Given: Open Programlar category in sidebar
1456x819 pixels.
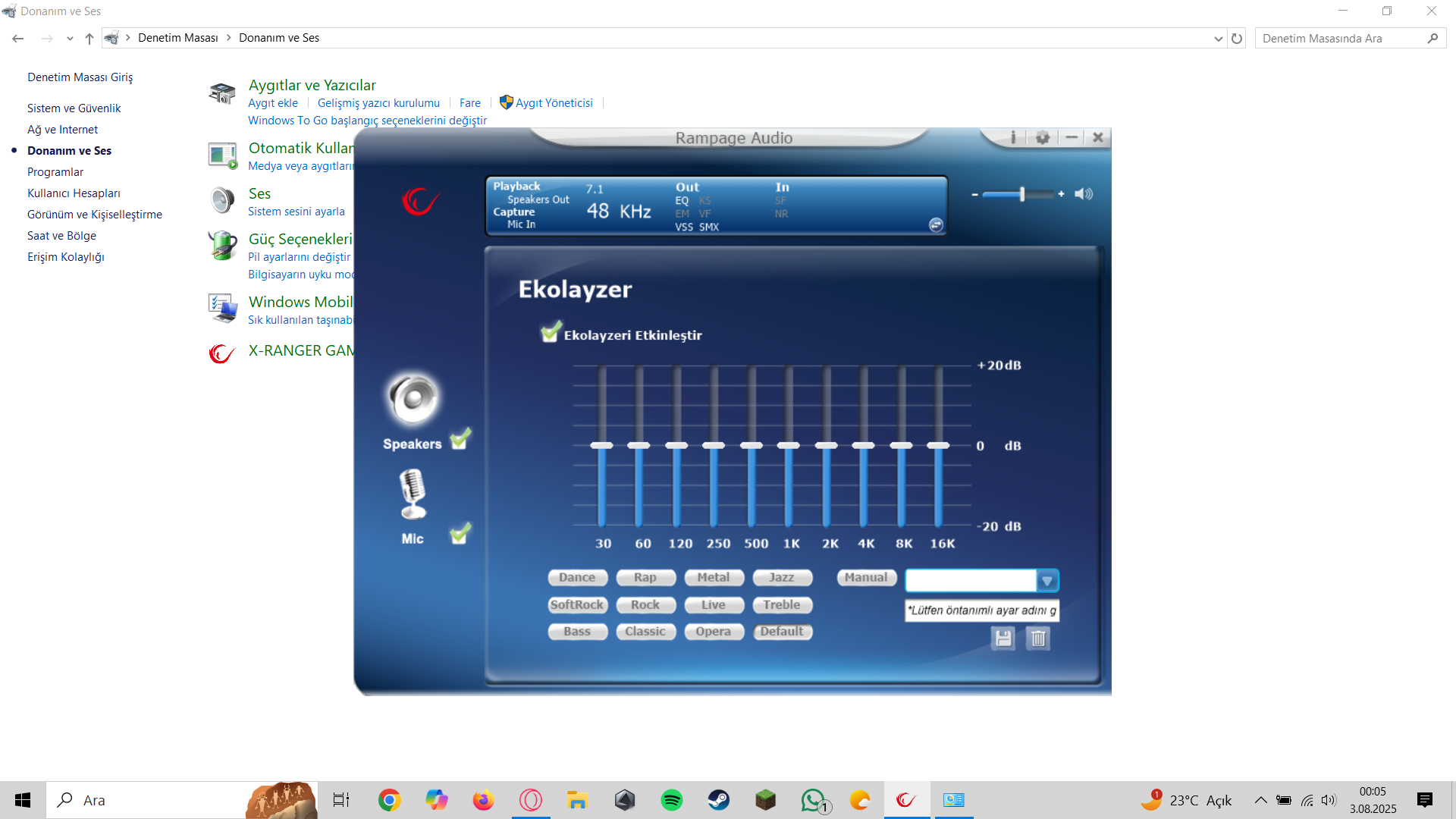Looking at the screenshot, I should [x=55, y=172].
